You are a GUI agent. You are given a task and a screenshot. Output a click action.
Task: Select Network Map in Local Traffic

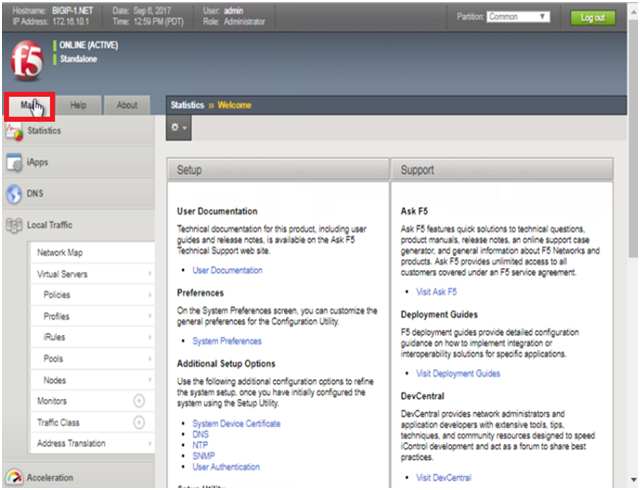coord(60,253)
